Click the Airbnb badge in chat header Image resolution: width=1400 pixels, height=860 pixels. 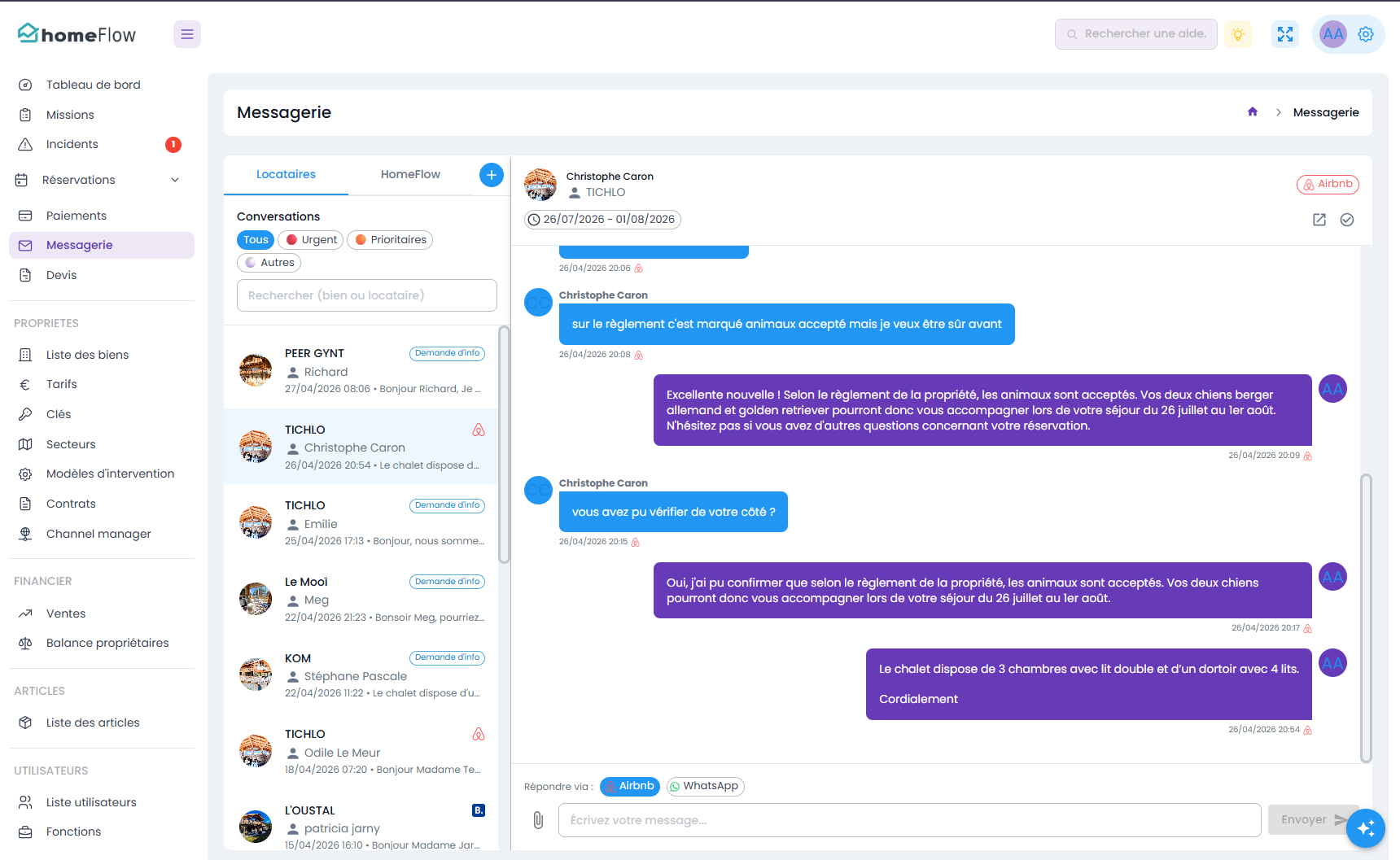tap(1328, 185)
